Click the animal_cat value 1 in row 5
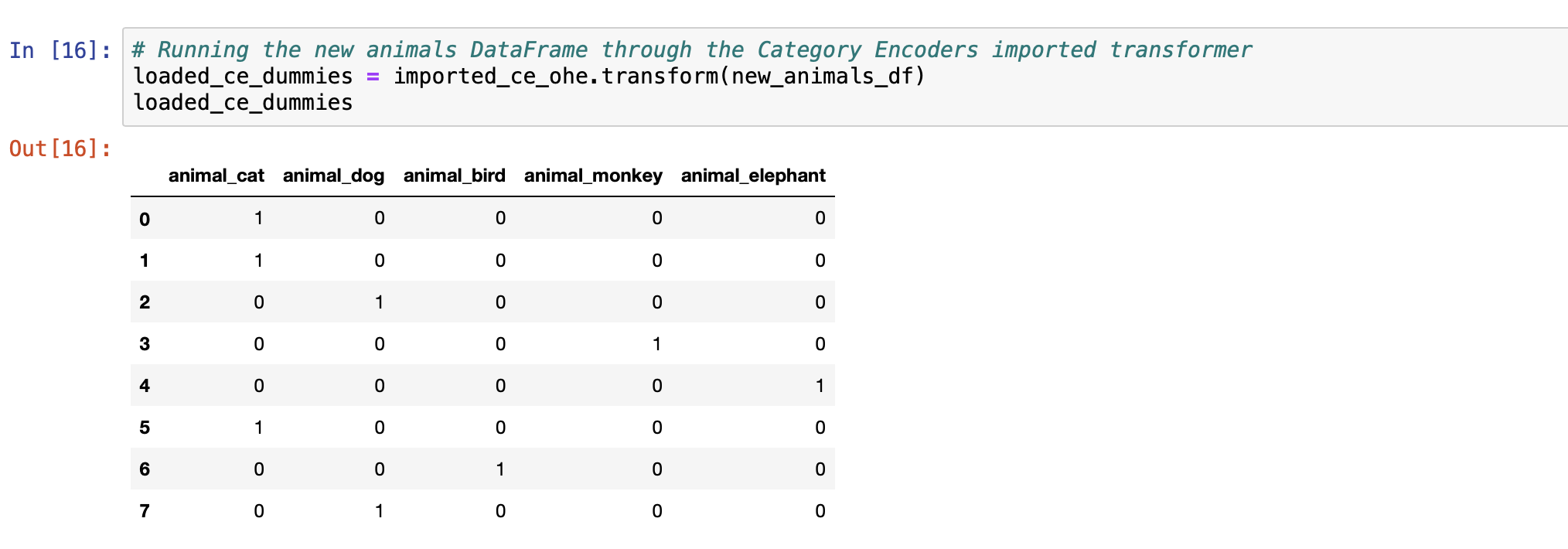The width and height of the screenshot is (1568, 549). [x=259, y=428]
